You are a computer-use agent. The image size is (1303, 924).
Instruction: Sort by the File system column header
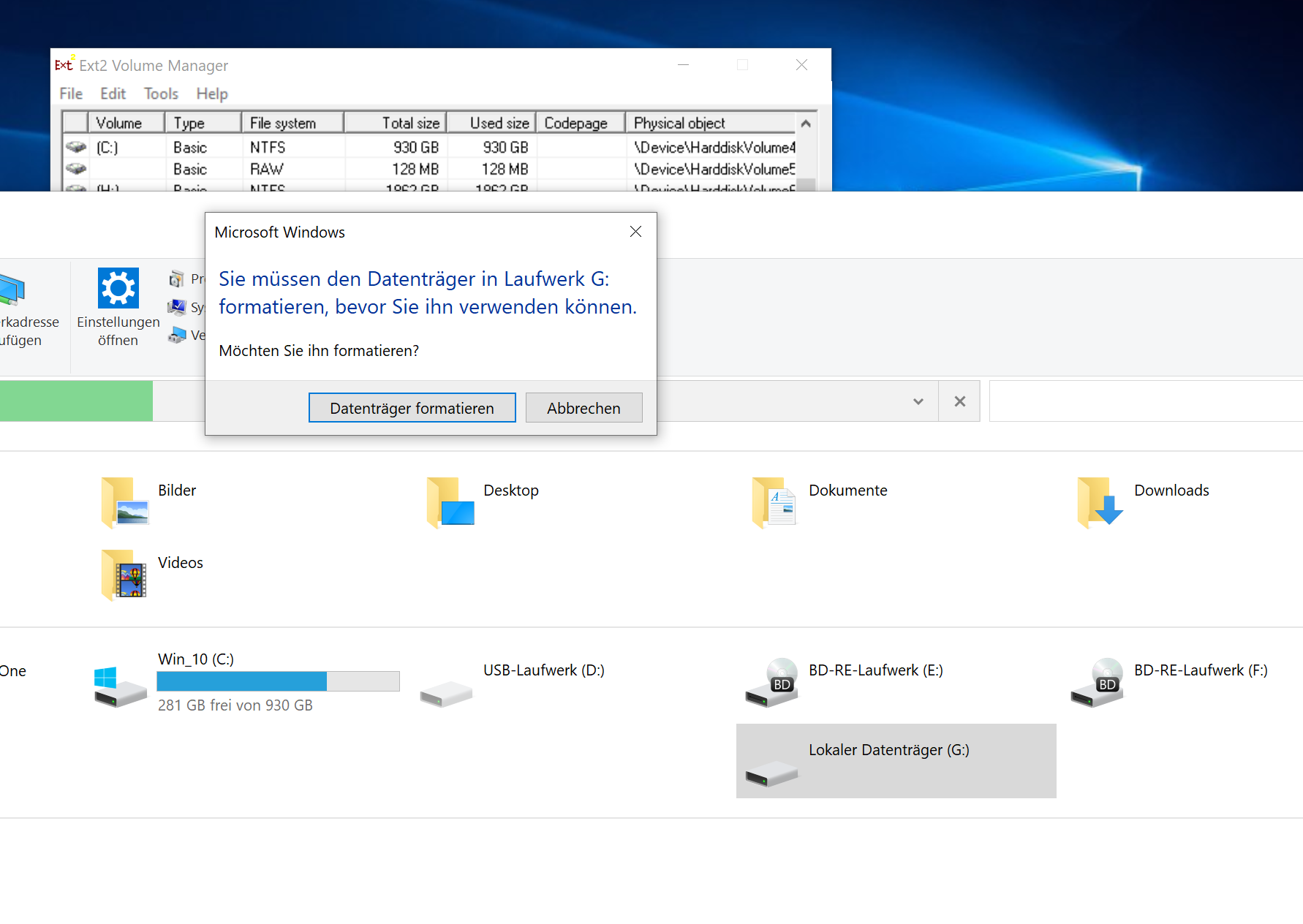pyautogui.click(x=292, y=123)
